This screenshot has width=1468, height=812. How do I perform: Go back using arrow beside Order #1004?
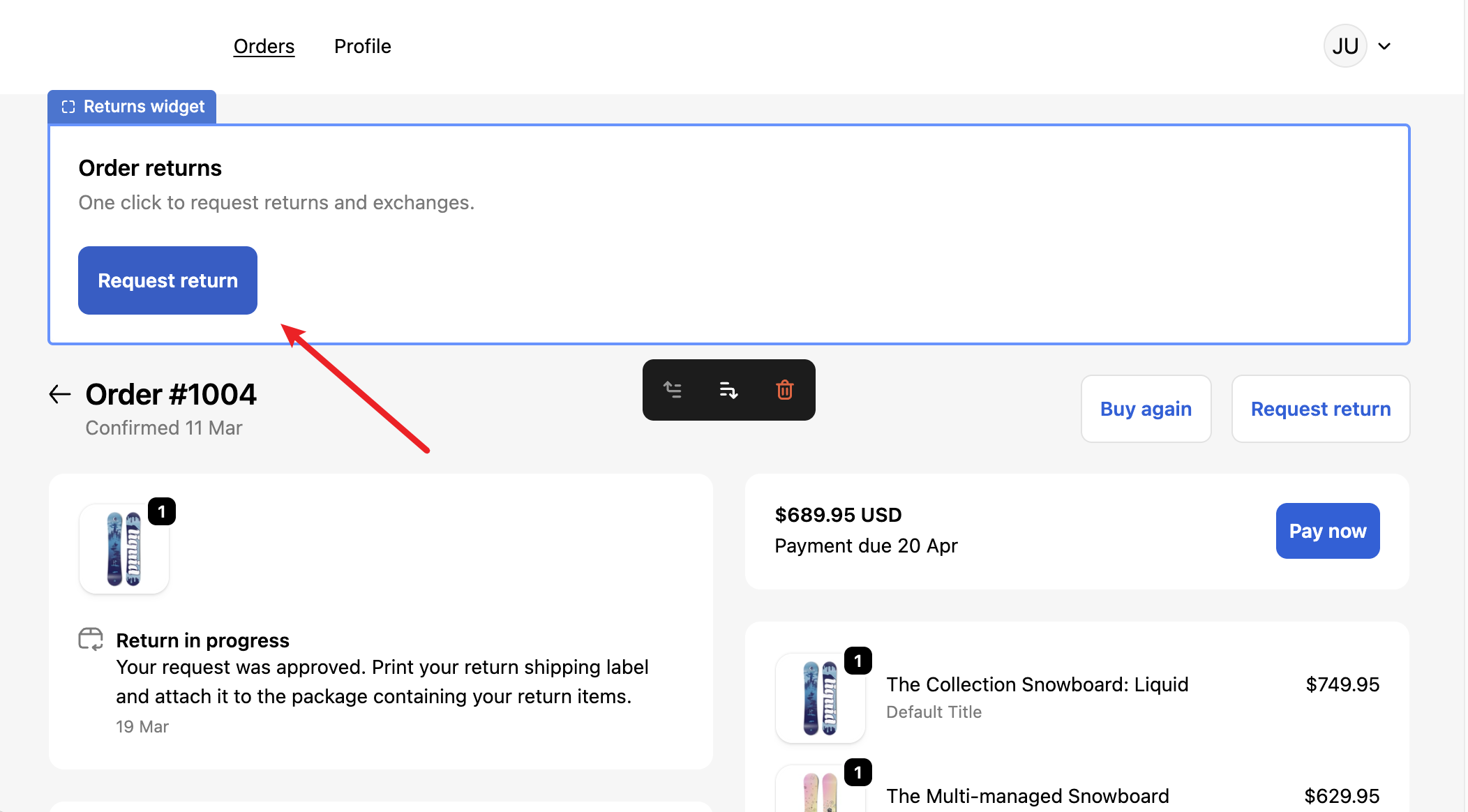tap(60, 394)
